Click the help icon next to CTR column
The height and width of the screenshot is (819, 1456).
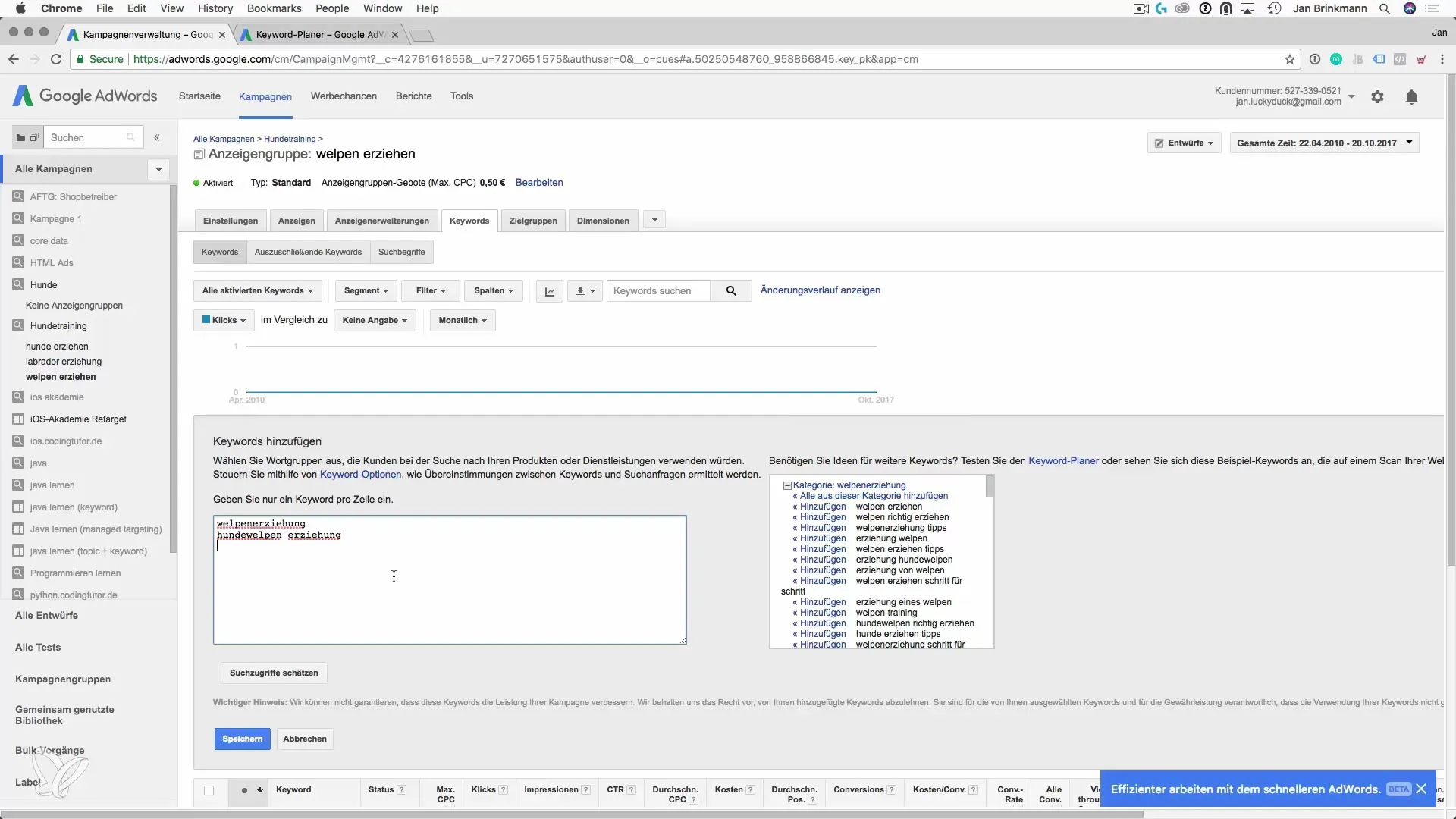[x=631, y=789]
